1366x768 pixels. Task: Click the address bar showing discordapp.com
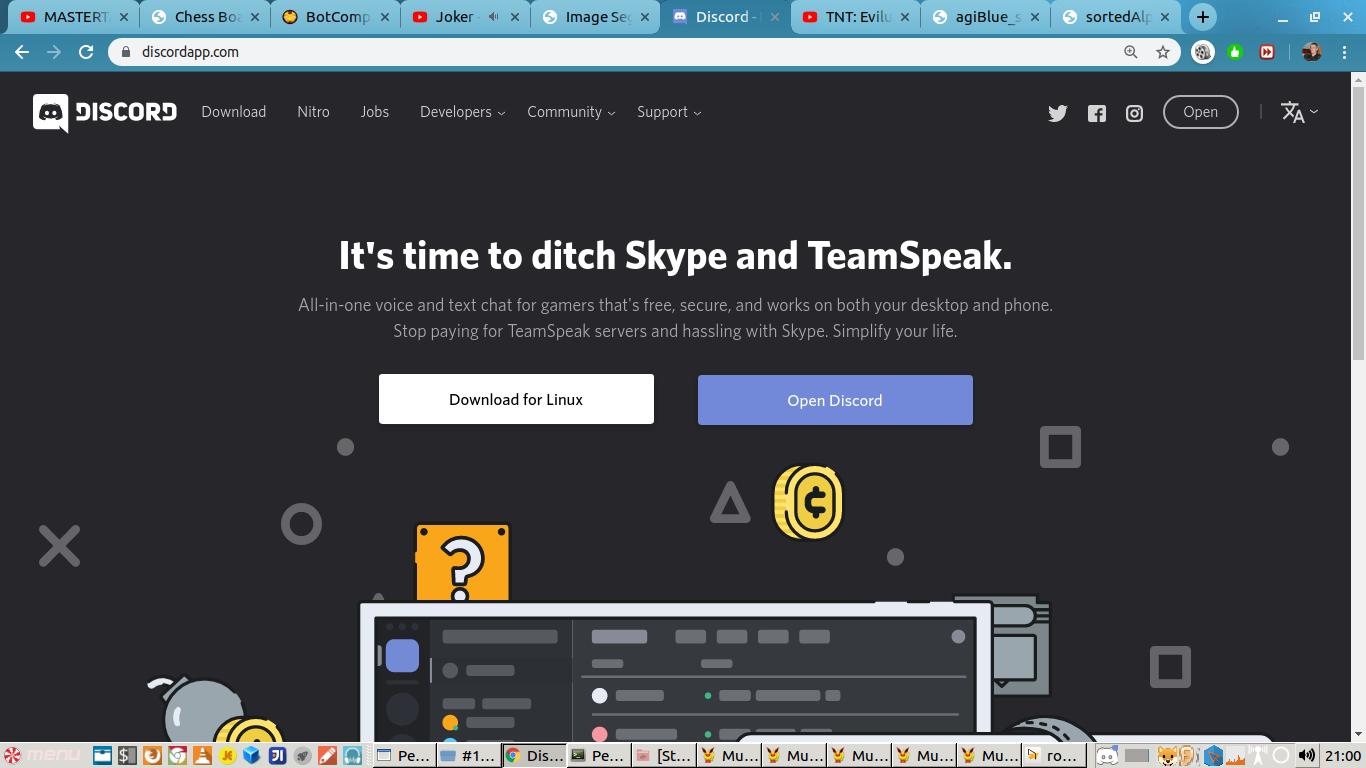click(600, 52)
